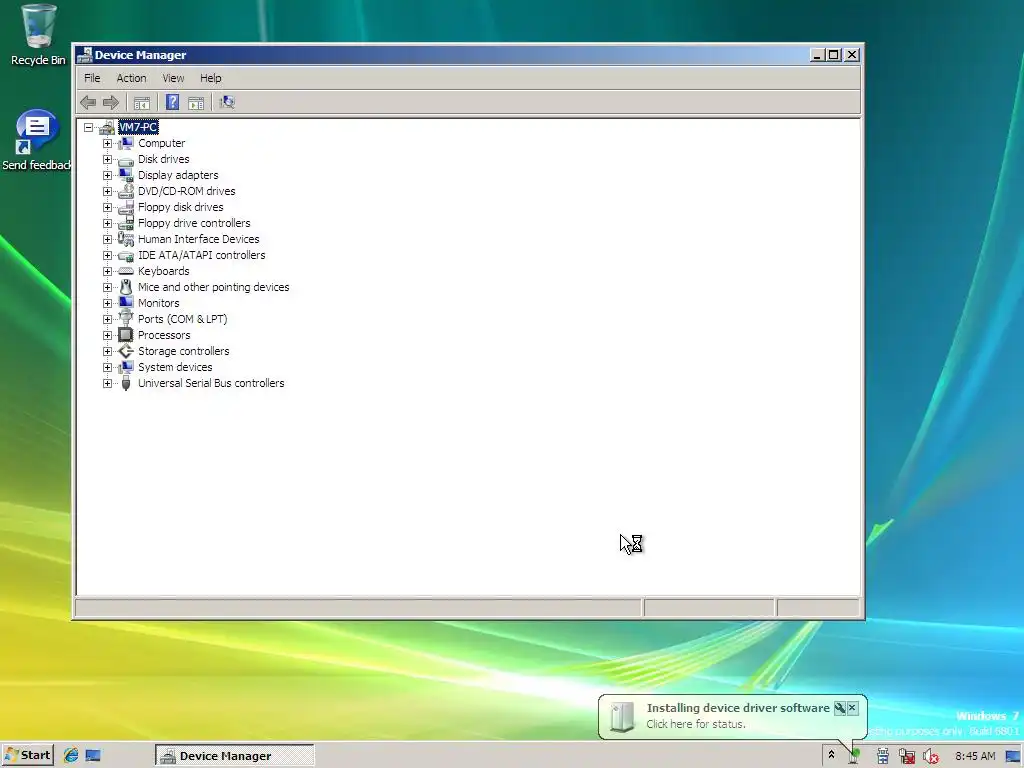
Task: Select the Universal Serial Bus controllers label
Action: coord(211,383)
